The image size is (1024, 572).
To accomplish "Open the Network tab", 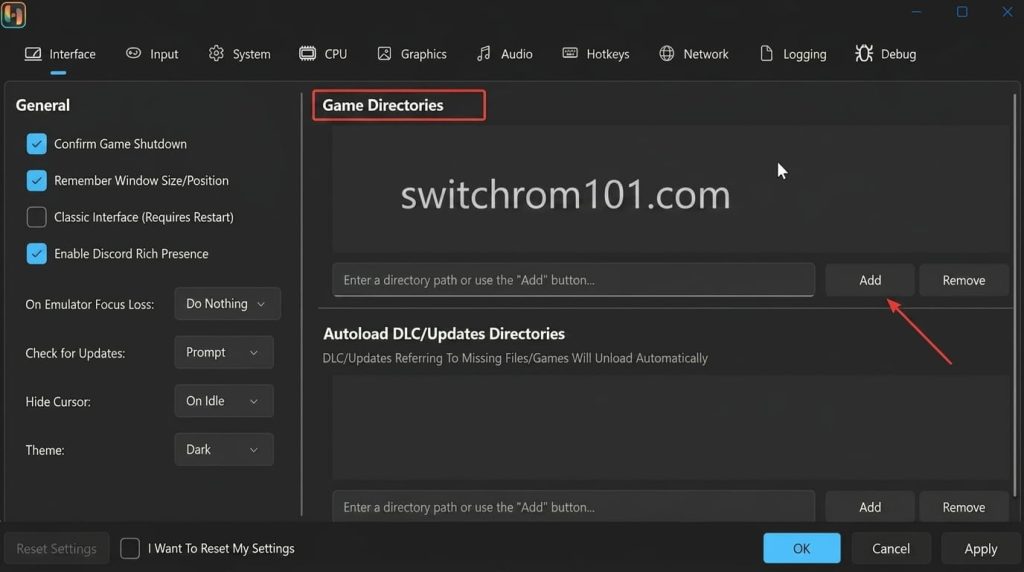I will tap(694, 54).
